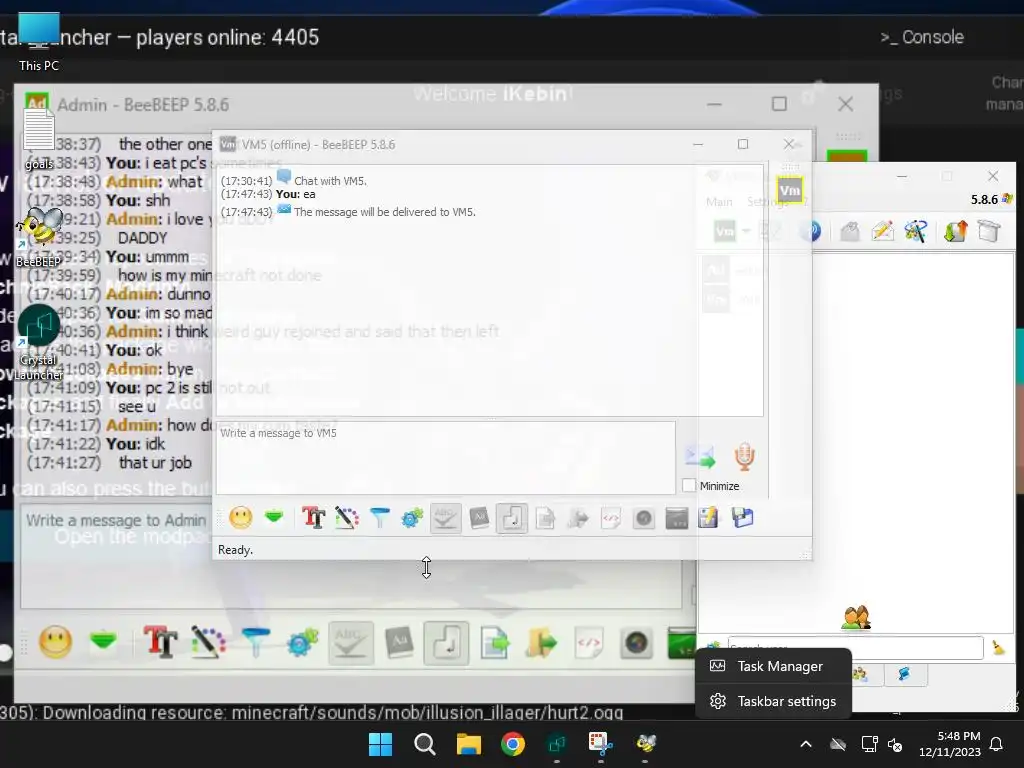Open Vm status dropdown arrow in BeeBEEP main

pyautogui.click(x=746, y=231)
